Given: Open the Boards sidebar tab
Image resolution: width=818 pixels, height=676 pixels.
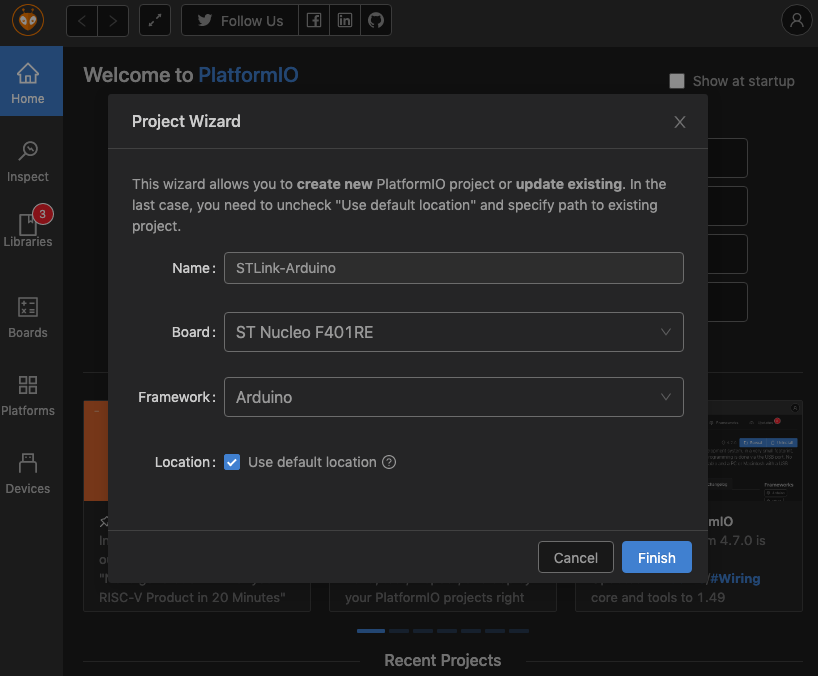Looking at the screenshot, I should pyautogui.click(x=28, y=317).
